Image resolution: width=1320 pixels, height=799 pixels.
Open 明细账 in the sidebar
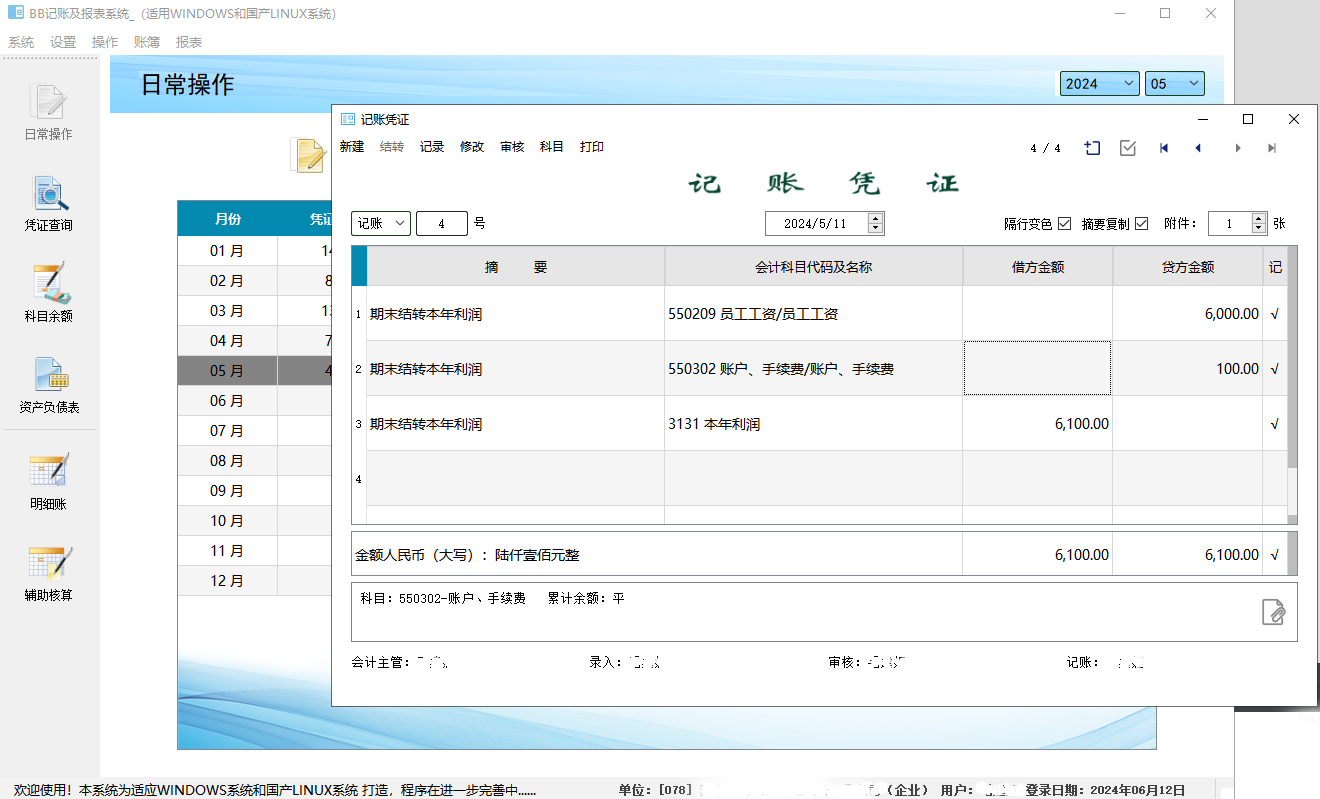coord(48,482)
